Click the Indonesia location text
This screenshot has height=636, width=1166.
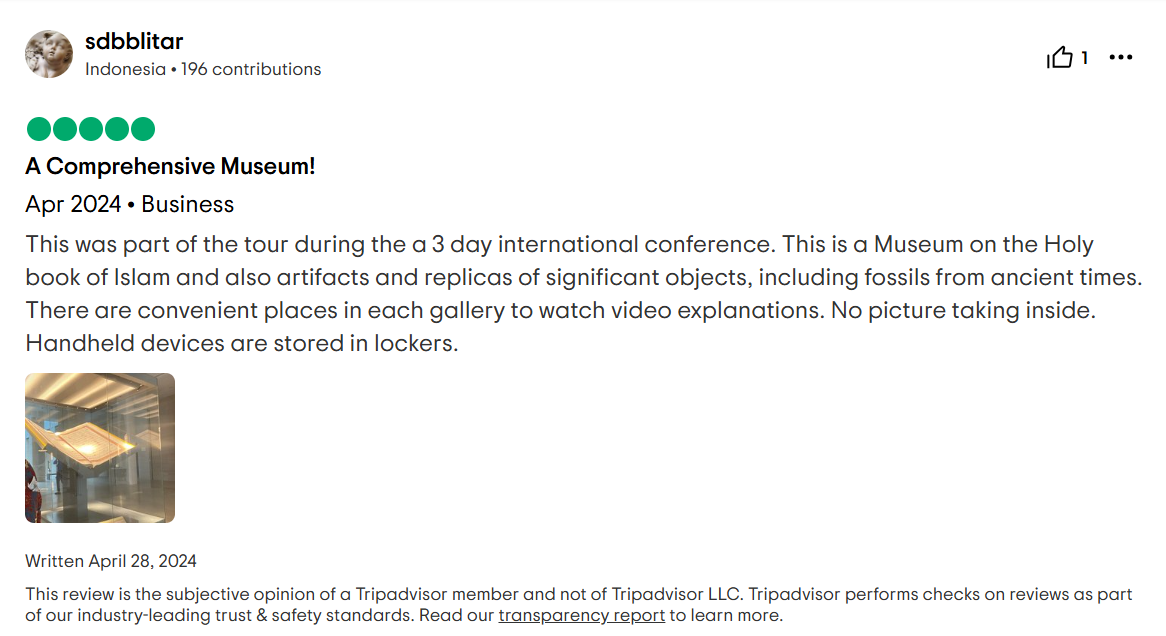click(x=125, y=69)
